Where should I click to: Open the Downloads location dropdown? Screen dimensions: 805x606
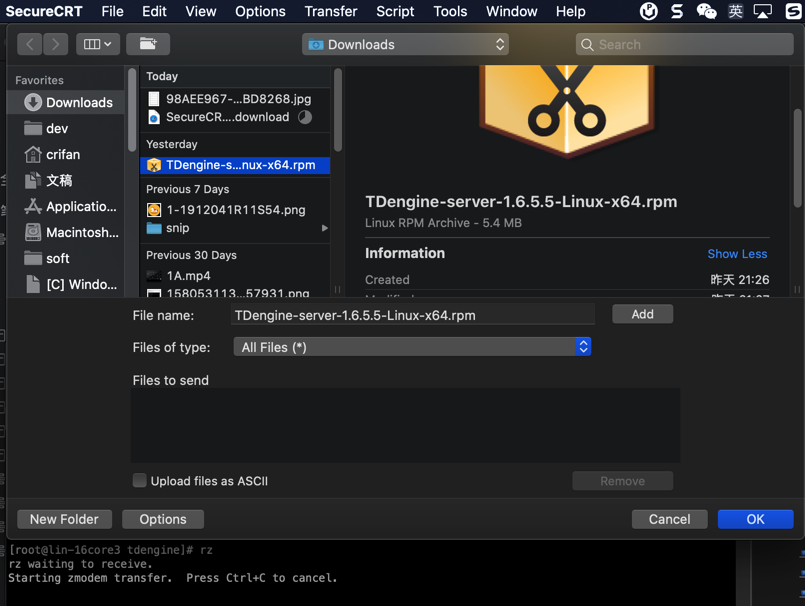tap(406, 44)
